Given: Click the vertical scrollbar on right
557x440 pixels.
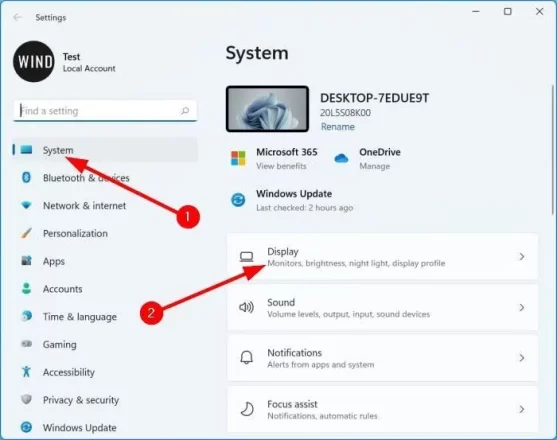Looking at the screenshot, I should [x=552, y=149].
